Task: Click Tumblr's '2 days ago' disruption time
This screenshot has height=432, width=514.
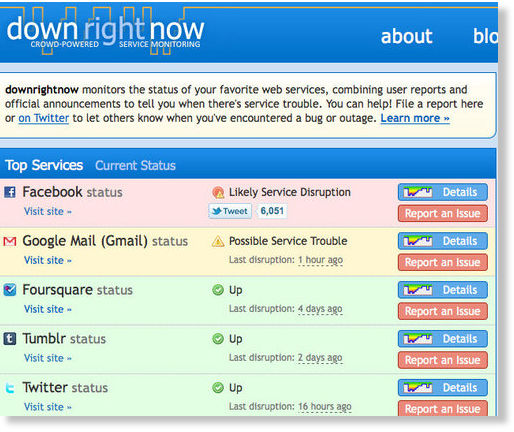Action: point(320,358)
